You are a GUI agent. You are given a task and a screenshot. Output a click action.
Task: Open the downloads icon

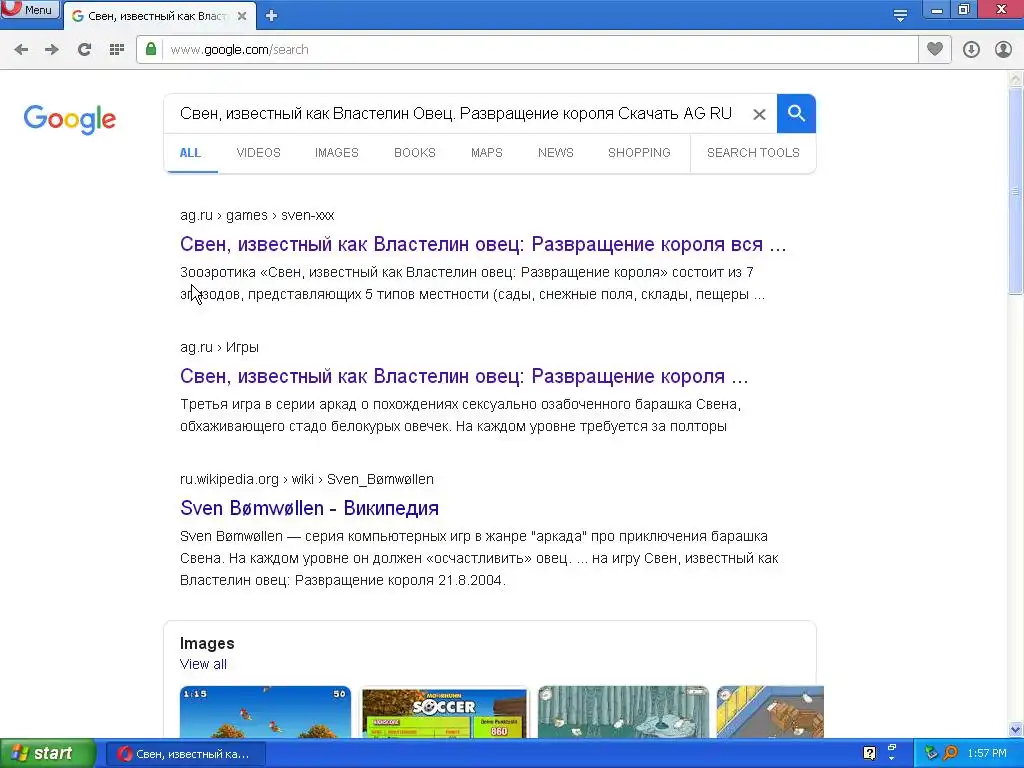pyautogui.click(x=971, y=50)
